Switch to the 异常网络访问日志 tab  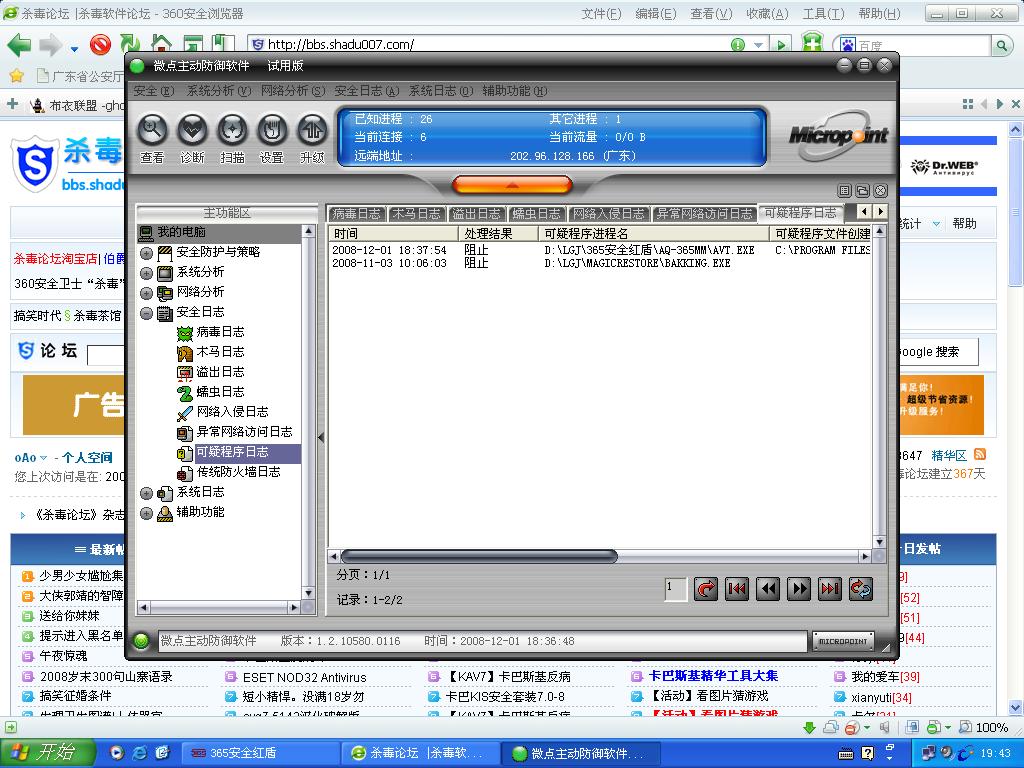704,214
